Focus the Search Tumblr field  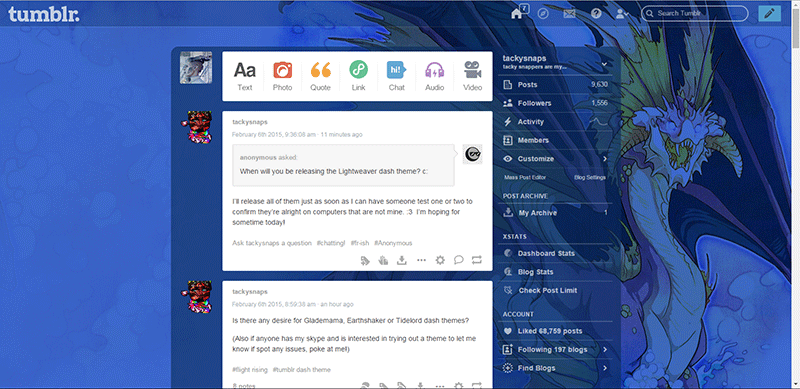tap(694, 13)
